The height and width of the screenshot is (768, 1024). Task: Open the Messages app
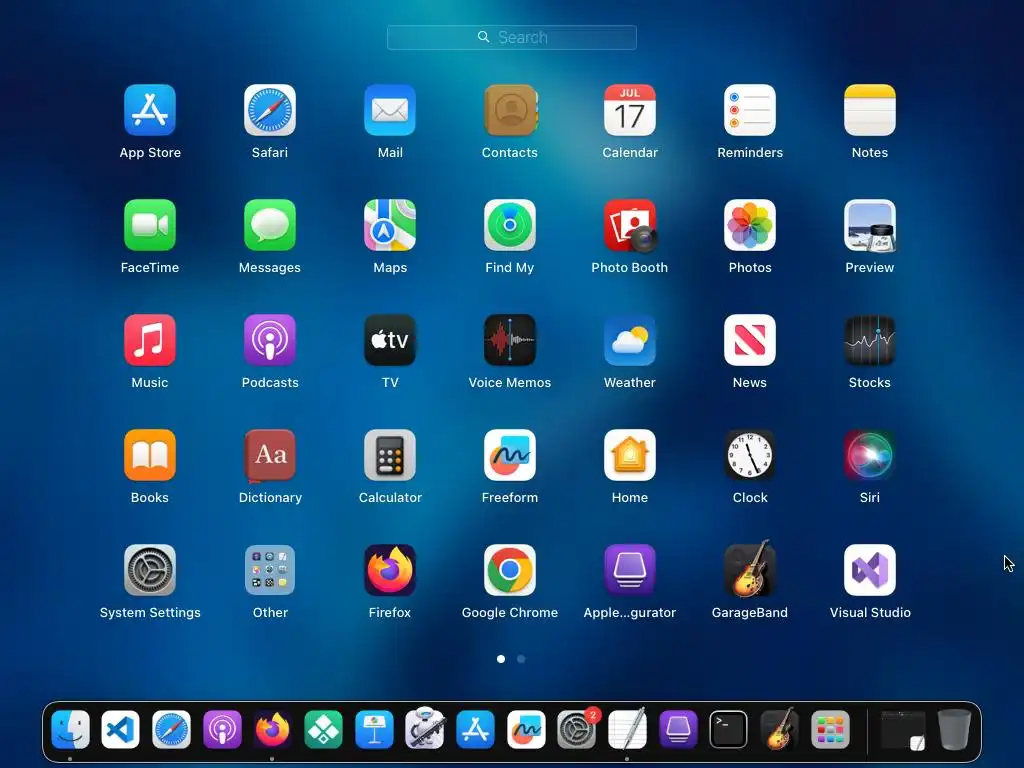coord(270,225)
